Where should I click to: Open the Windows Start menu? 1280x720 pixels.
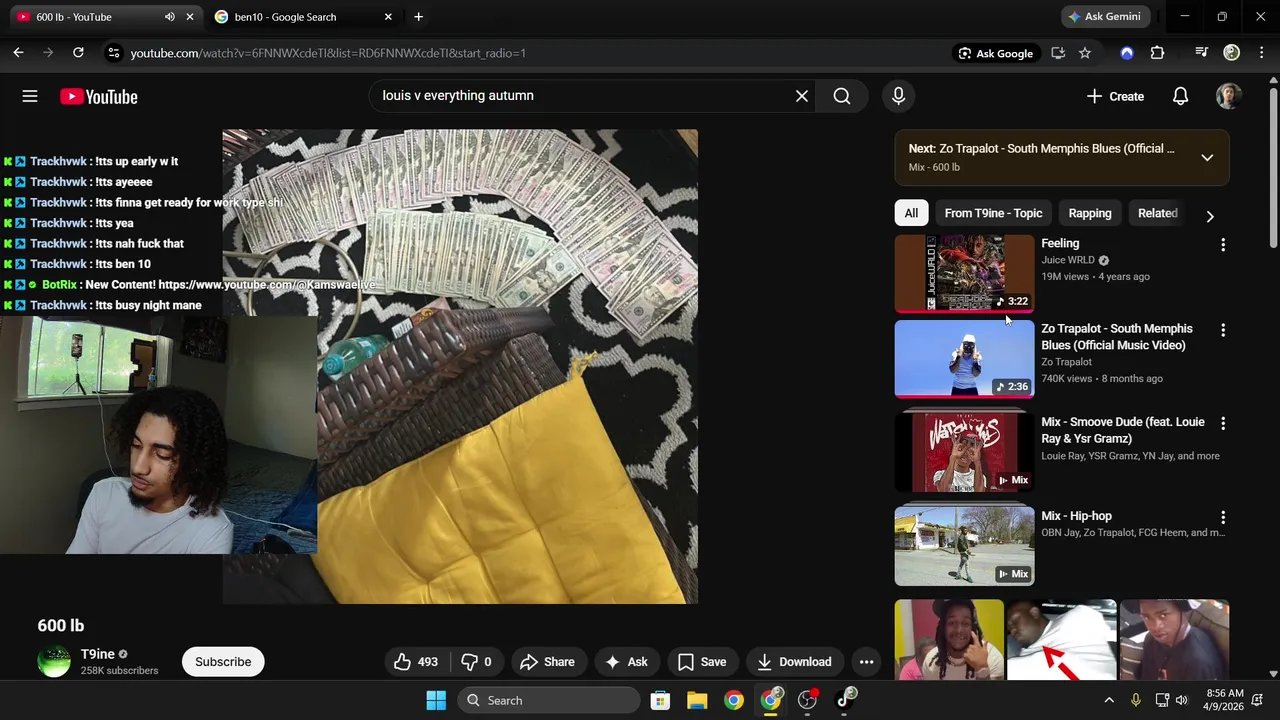[x=436, y=700]
